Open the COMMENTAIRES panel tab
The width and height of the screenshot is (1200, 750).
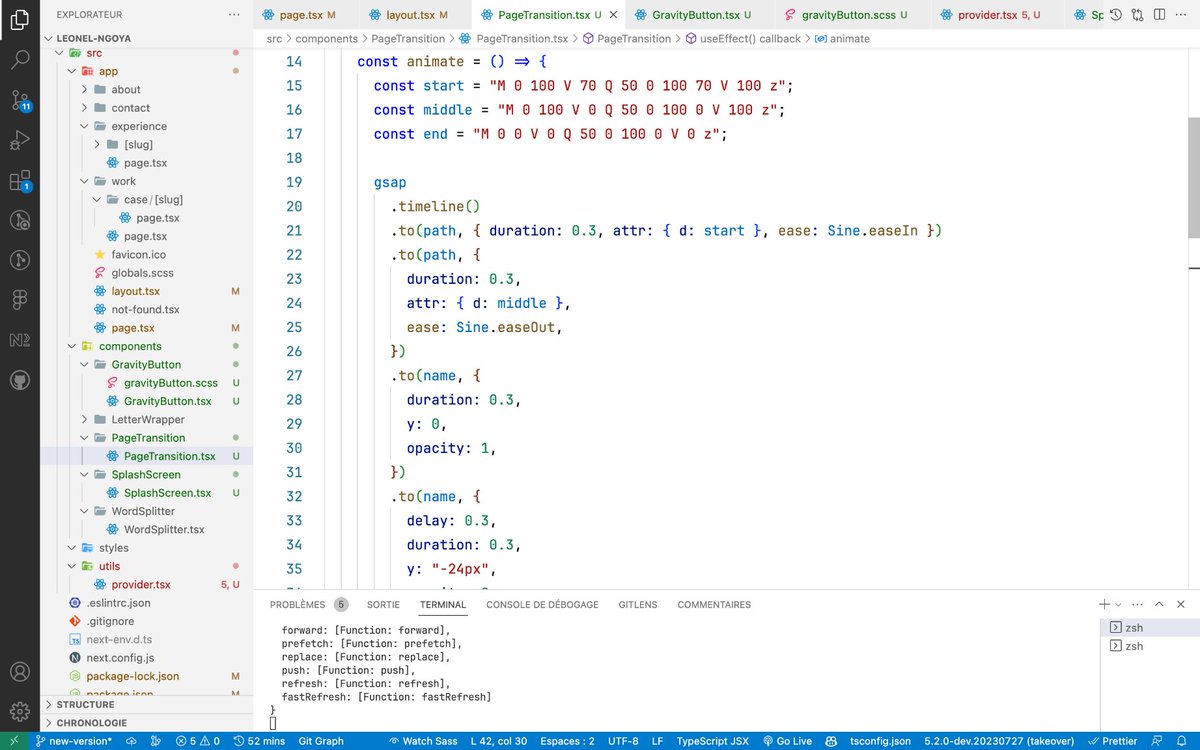click(x=714, y=604)
